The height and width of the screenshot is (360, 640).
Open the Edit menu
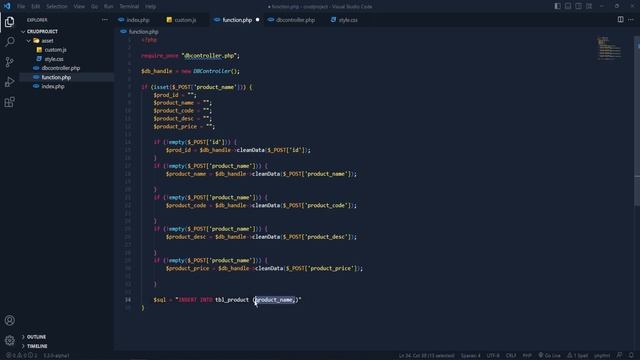point(36,7)
